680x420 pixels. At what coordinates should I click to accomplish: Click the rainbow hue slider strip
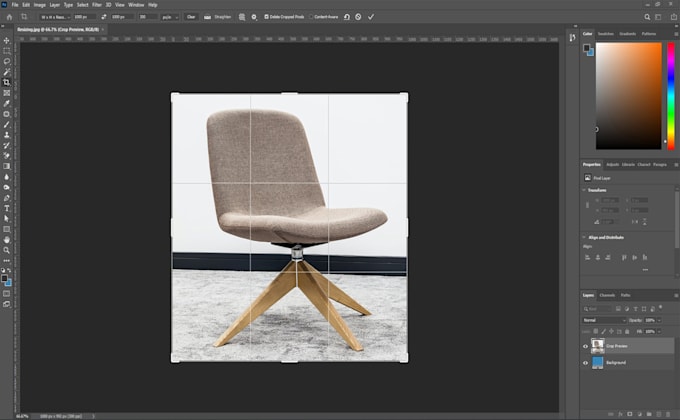coord(671,95)
